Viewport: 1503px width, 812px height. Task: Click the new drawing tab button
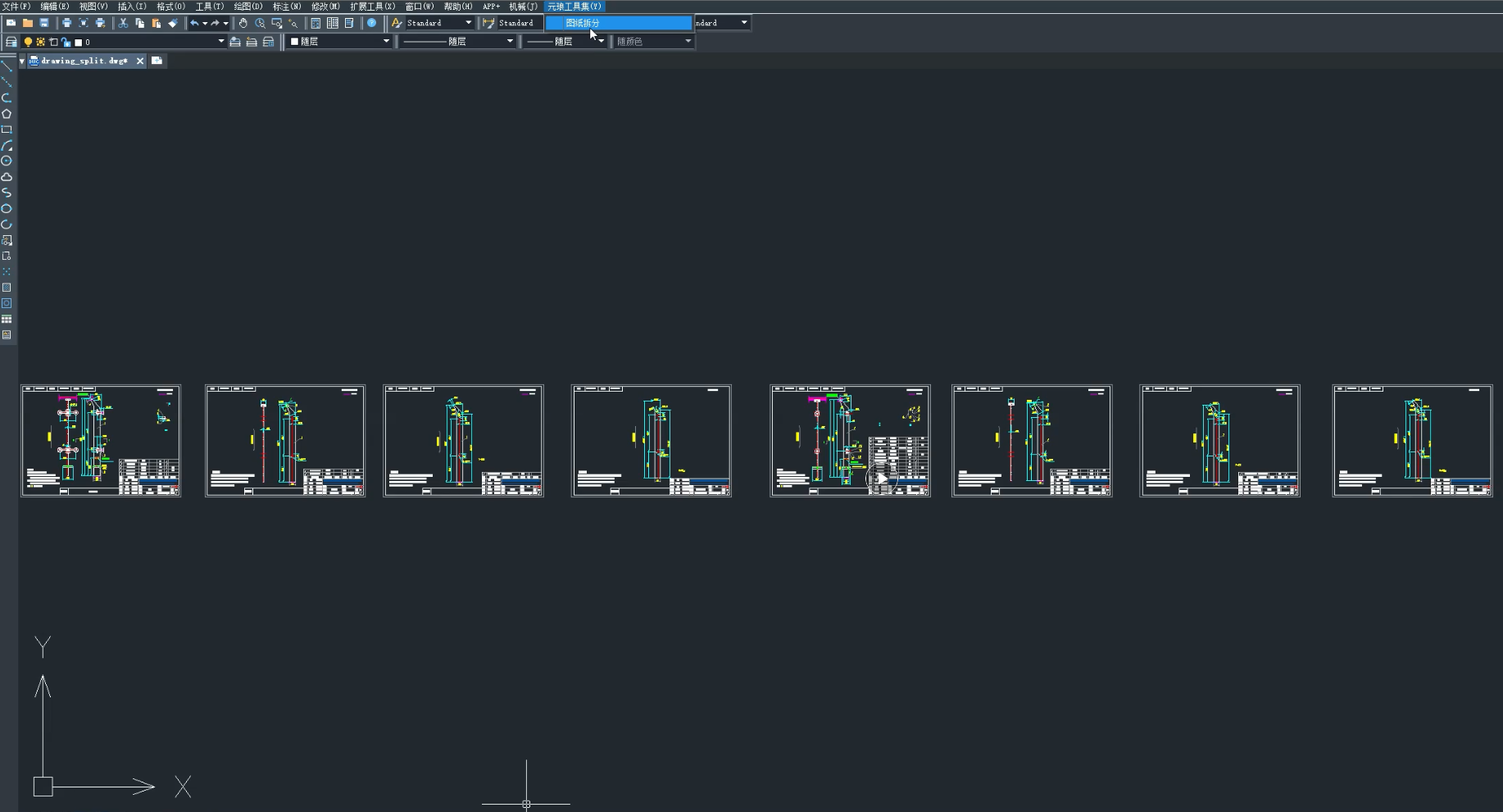pos(157,61)
